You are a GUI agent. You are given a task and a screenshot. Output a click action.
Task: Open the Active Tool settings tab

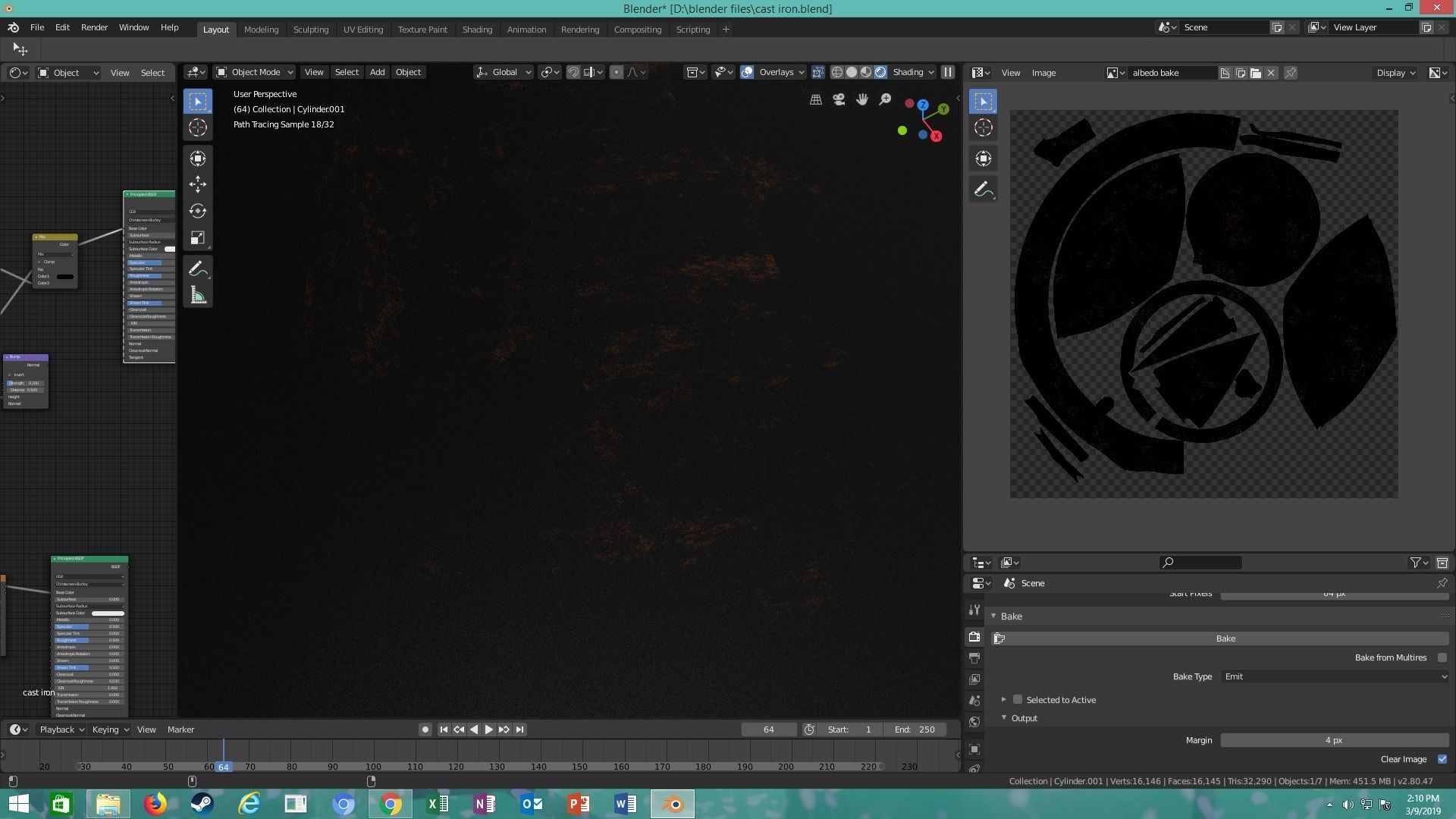click(974, 610)
